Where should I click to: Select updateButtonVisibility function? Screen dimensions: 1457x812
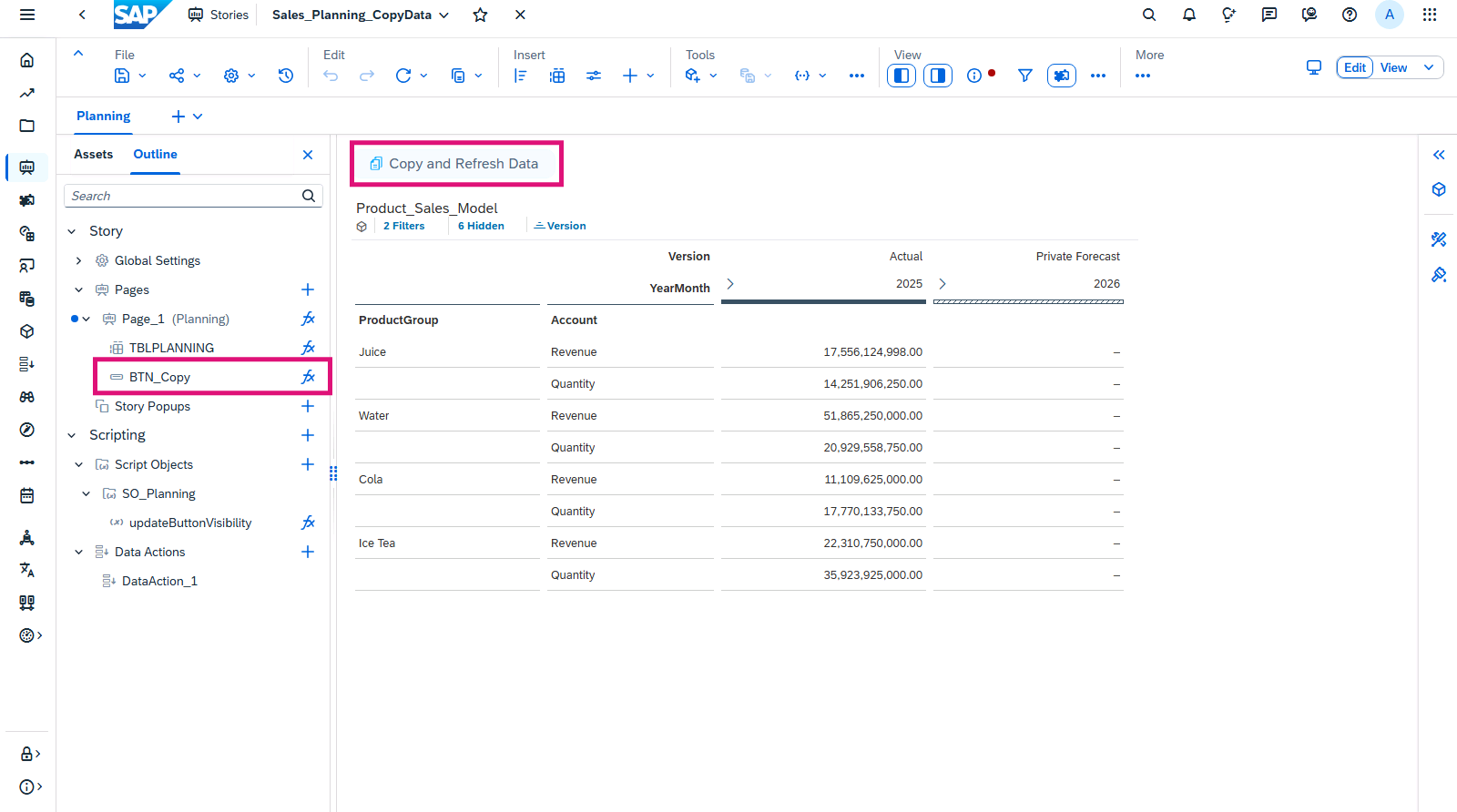tap(190, 523)
